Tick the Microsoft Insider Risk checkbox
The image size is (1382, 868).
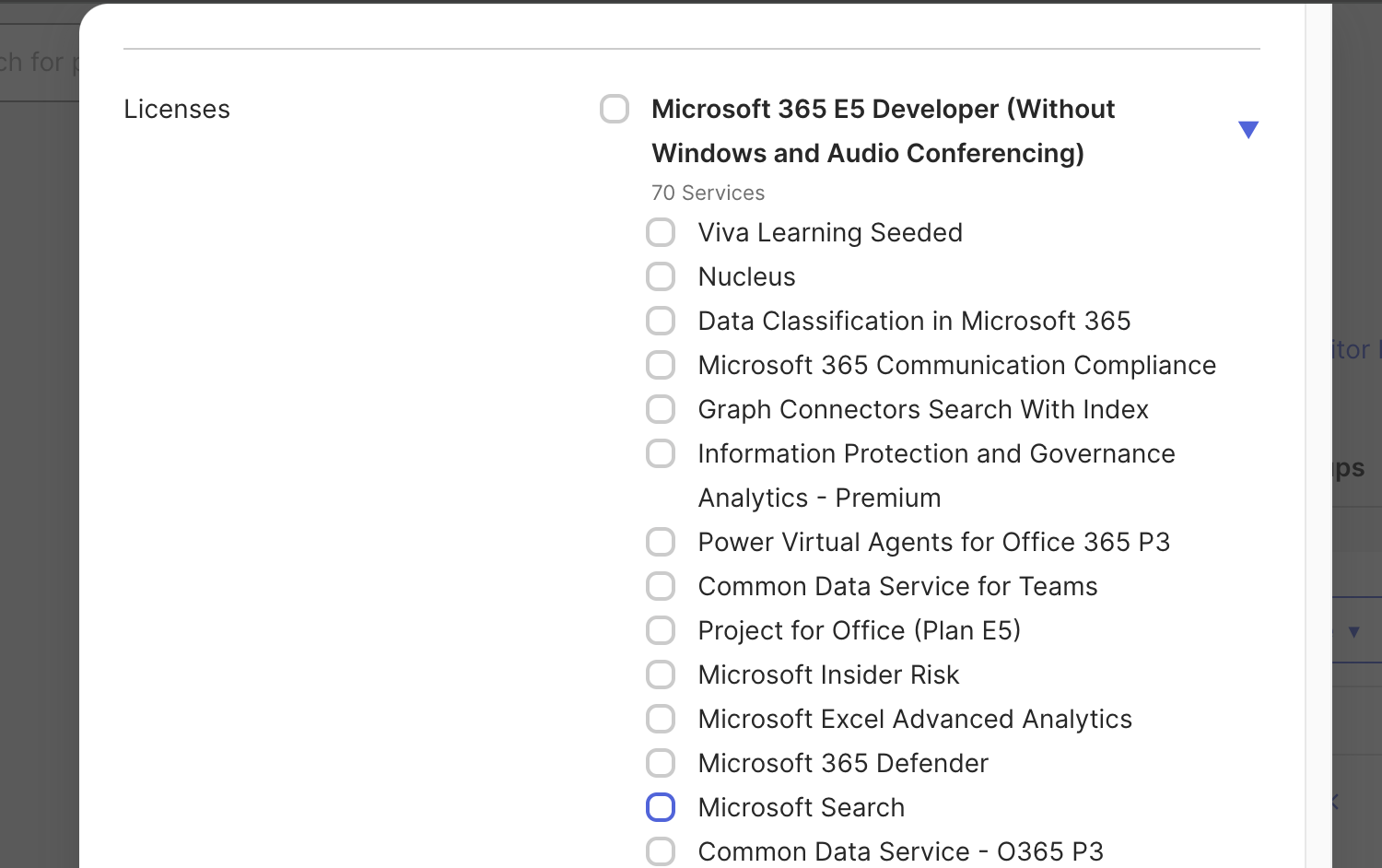pyautogui.click(x=661, y=674)
